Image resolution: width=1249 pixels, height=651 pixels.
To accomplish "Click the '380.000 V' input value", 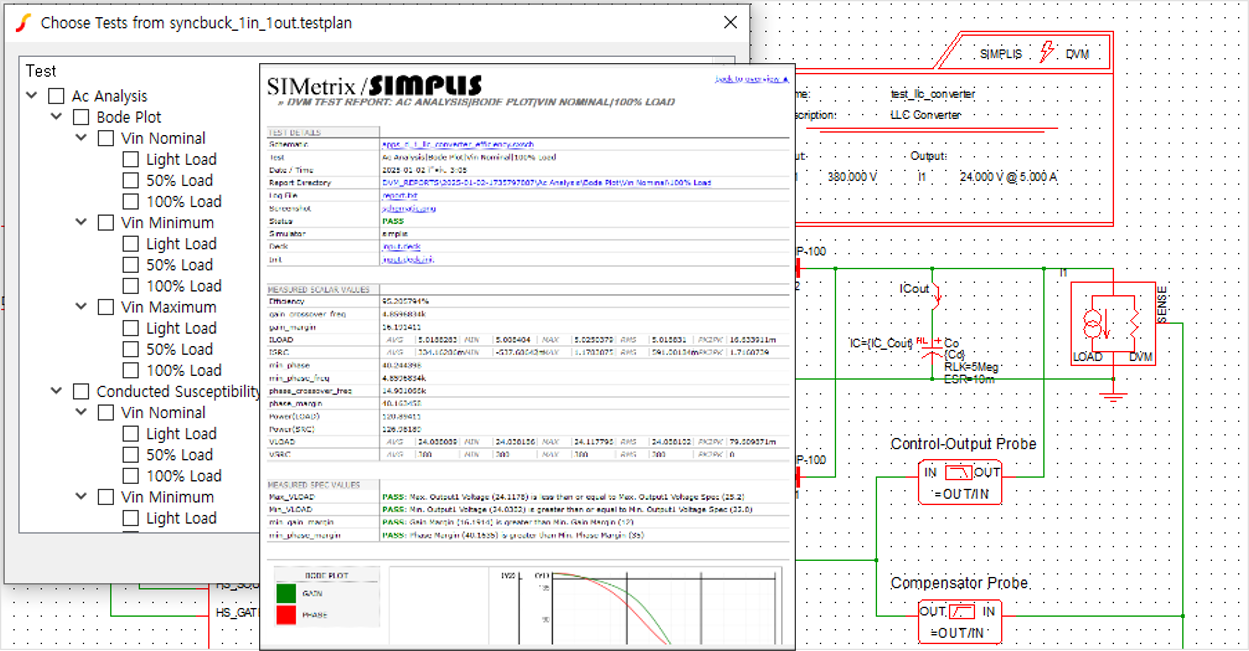I will [853, 176].
